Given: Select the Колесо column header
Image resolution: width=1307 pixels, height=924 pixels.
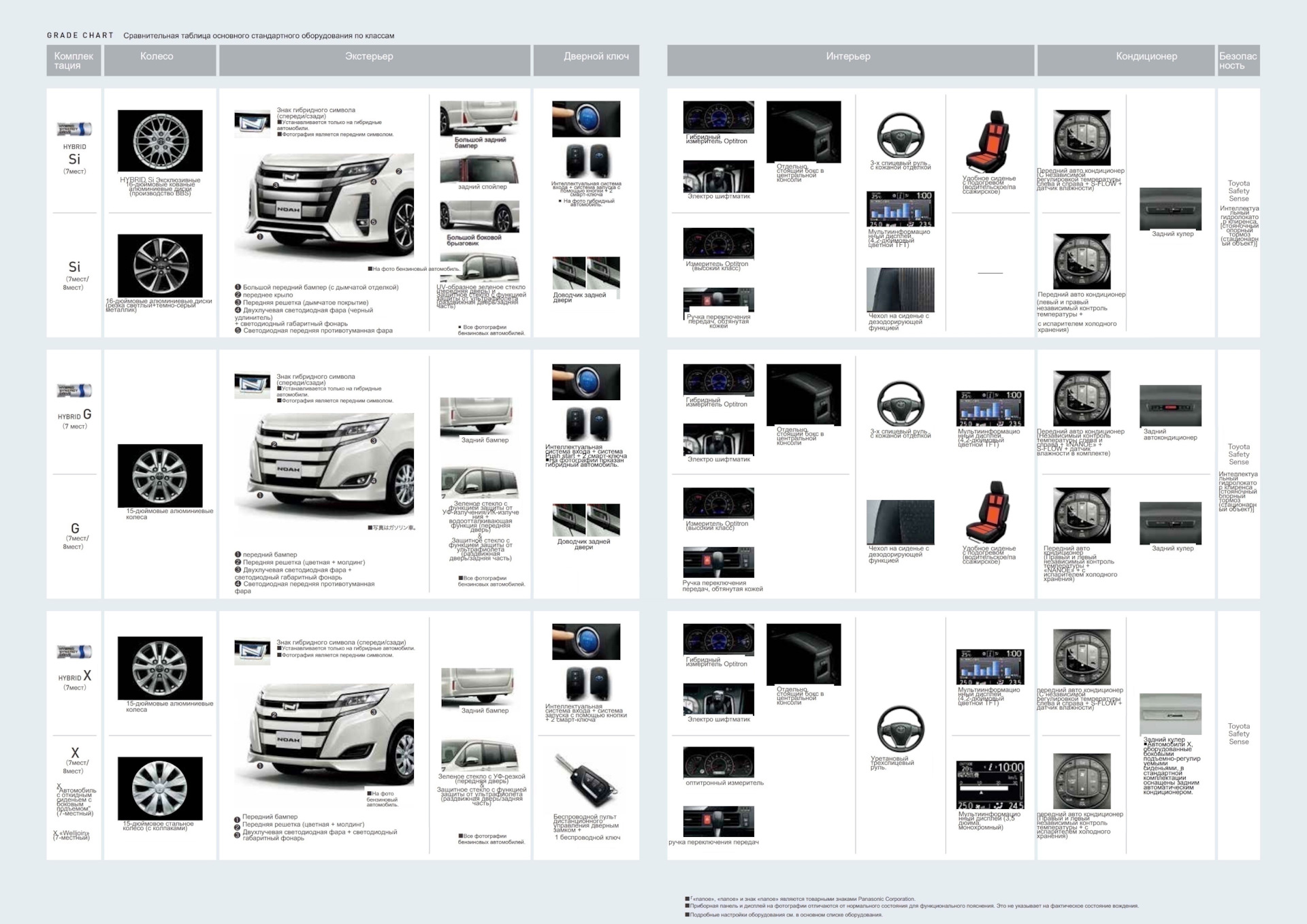Looking at the screenshot, I should tap(160, 61).
